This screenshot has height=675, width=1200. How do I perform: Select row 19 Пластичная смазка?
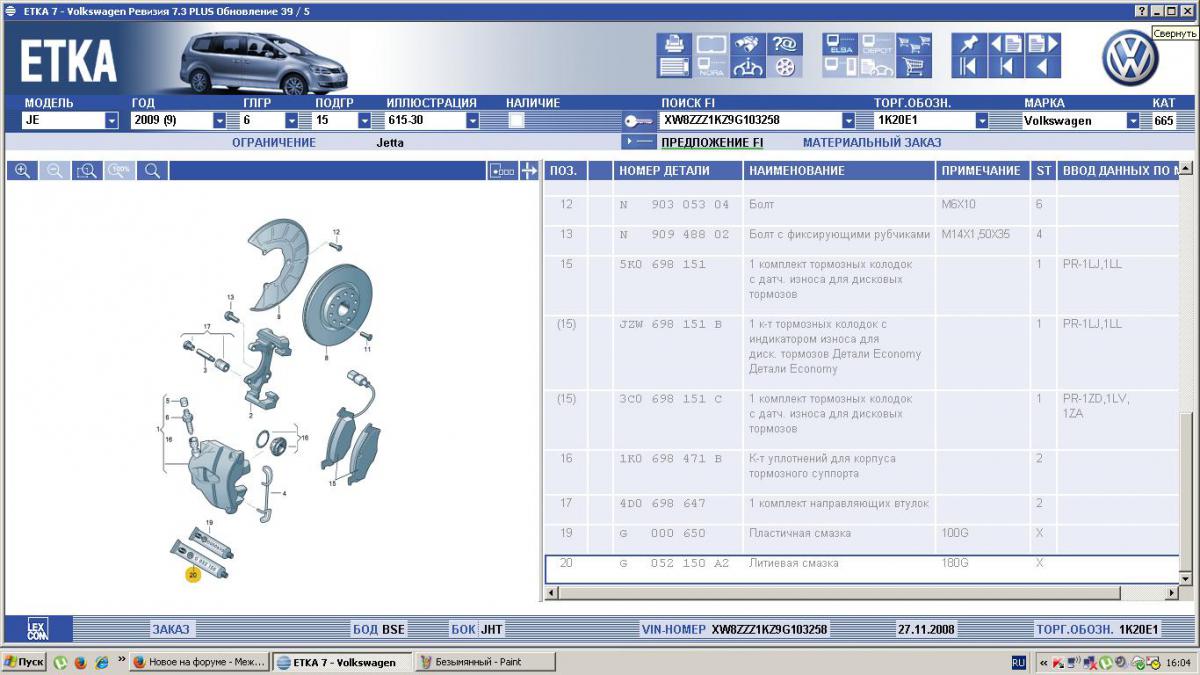(x=862, y=538)
